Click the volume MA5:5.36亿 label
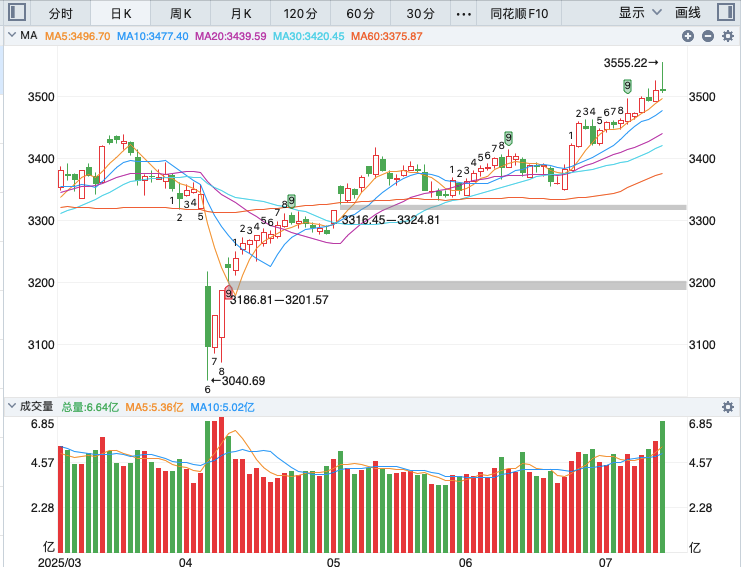The image size is (741, 567). pos(154,407)
